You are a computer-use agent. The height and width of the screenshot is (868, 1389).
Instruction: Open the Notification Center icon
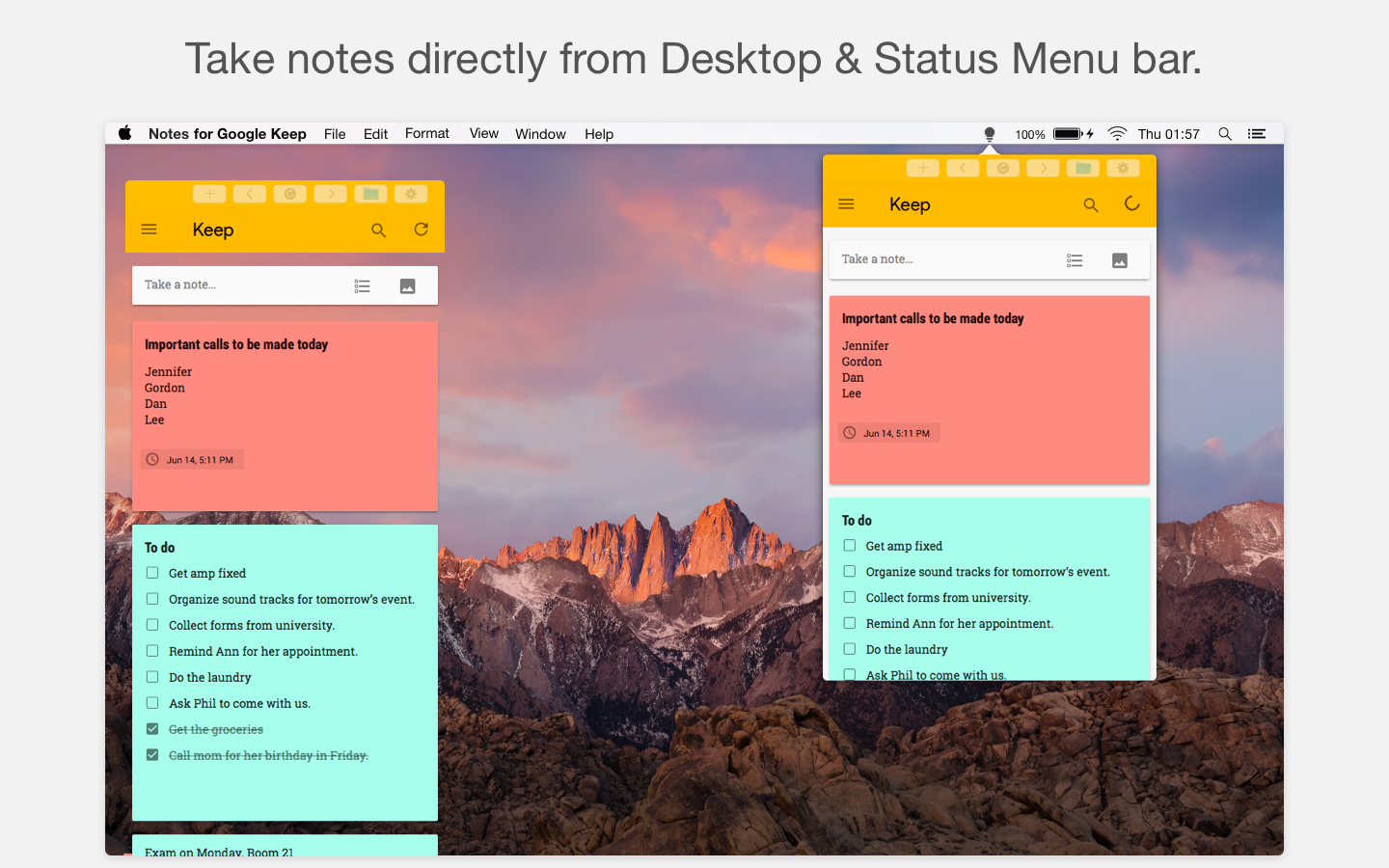[x=1257, y=134]
